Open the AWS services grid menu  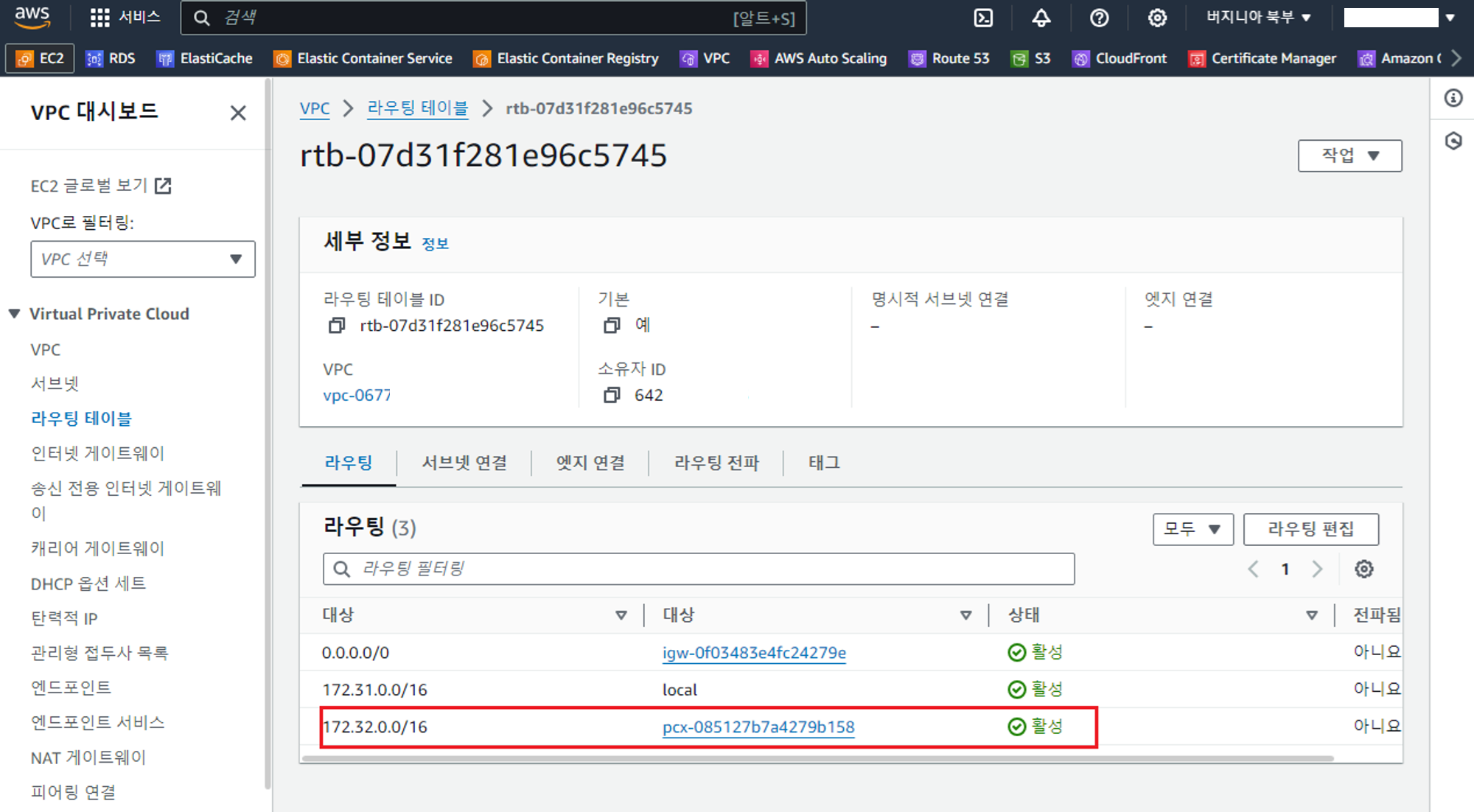coord(99,18)
